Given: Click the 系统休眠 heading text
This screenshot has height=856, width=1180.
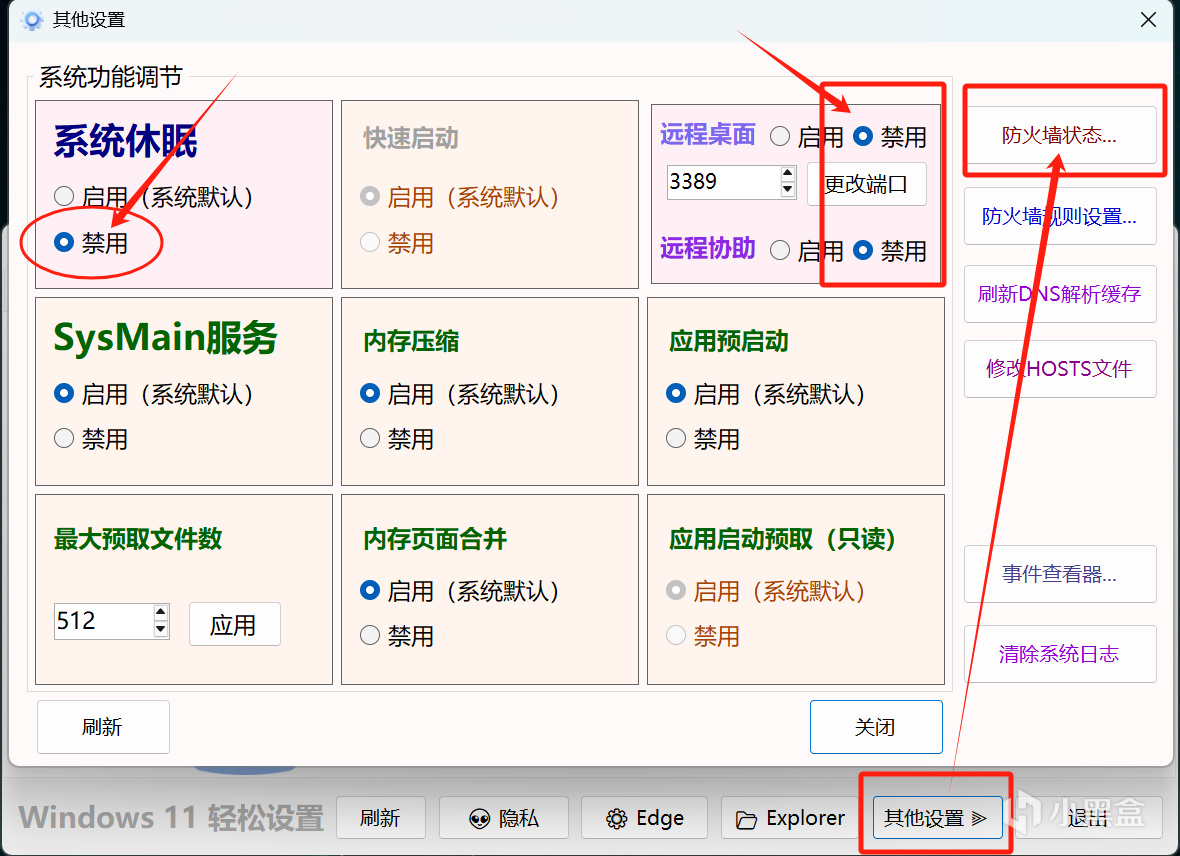Looking at the screenshot, I should coord(126,141).
